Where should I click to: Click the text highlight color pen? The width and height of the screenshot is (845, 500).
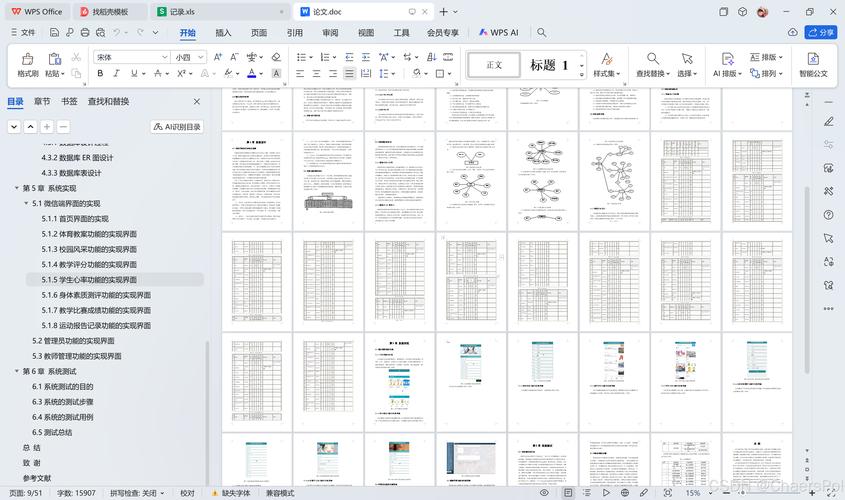click(228, 73)
